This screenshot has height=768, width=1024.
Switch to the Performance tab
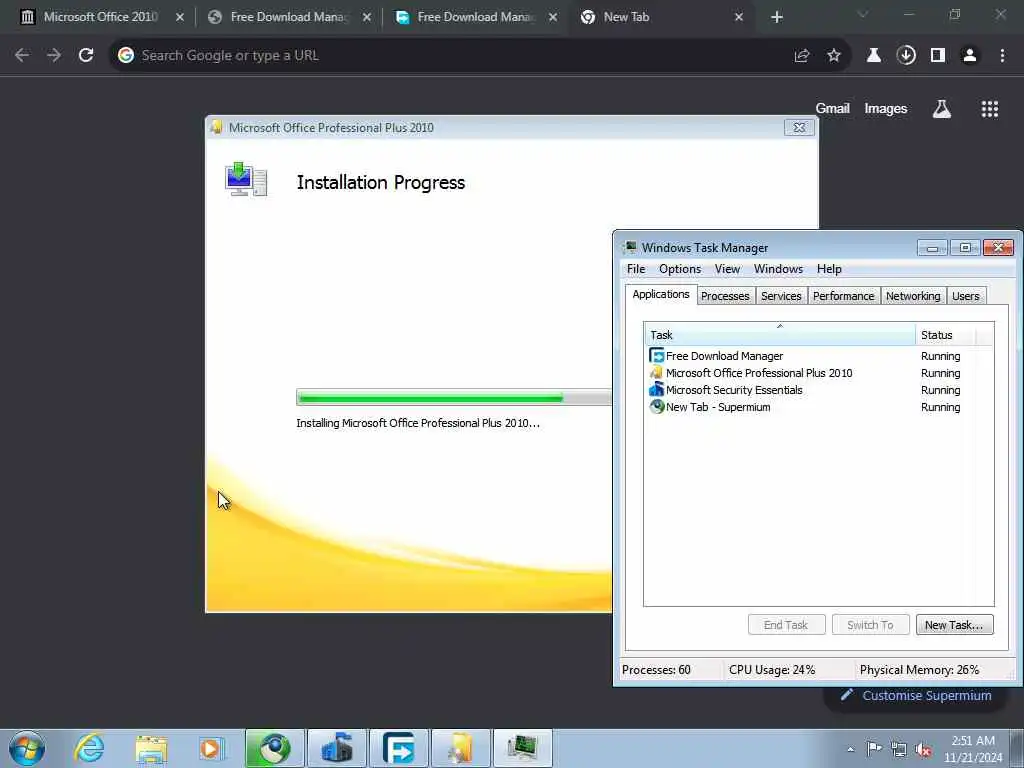point(843,296)
